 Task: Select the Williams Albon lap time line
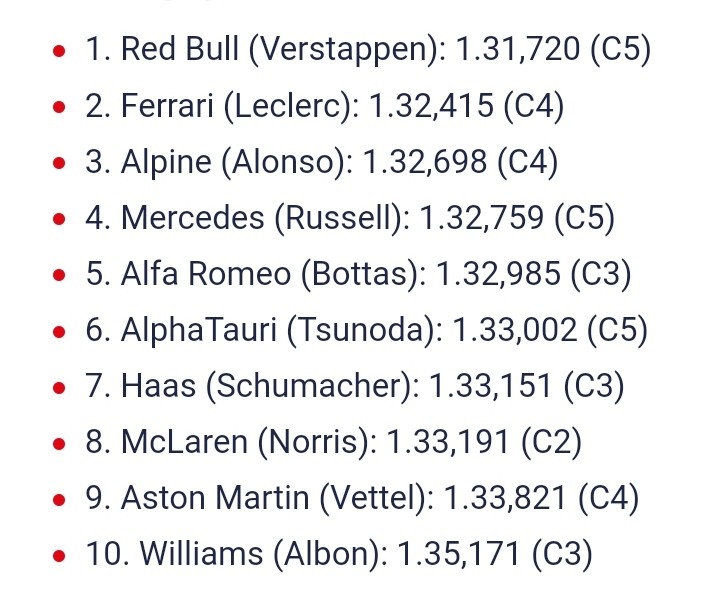339,554
